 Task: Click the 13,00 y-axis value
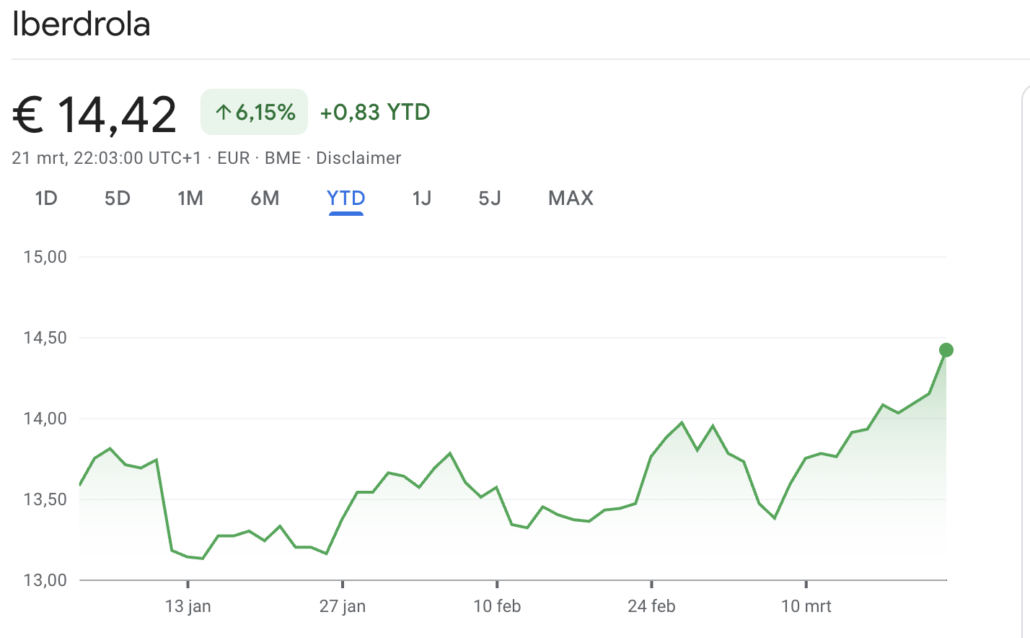45,580
